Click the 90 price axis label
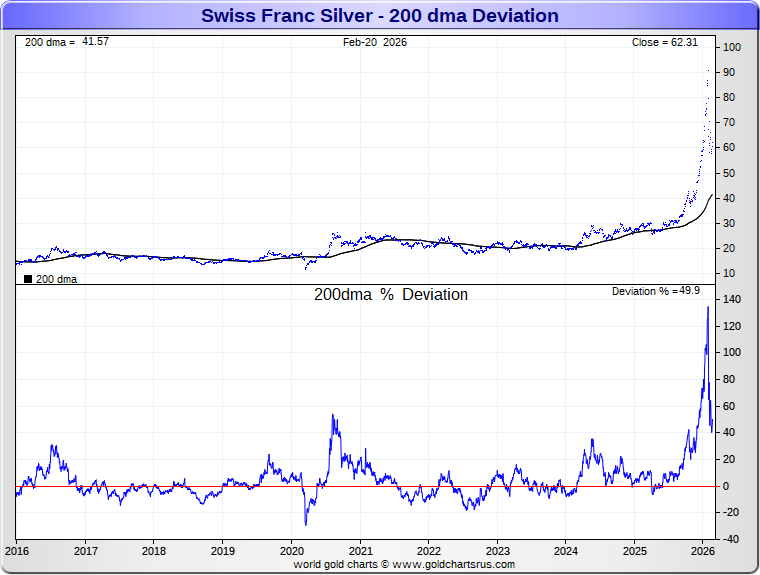This screenshot has width=760, height=575. (731, 72)
